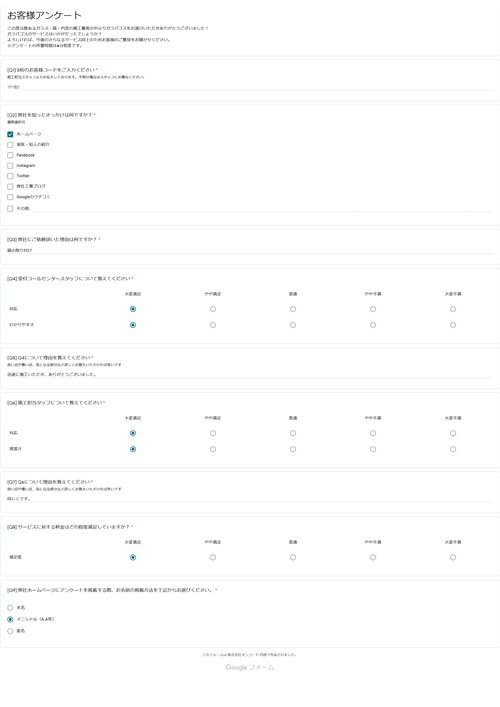Screen dimensions: 500x707
Task: Click the Q7 reason answer field
Action: [x=250, y=499]
